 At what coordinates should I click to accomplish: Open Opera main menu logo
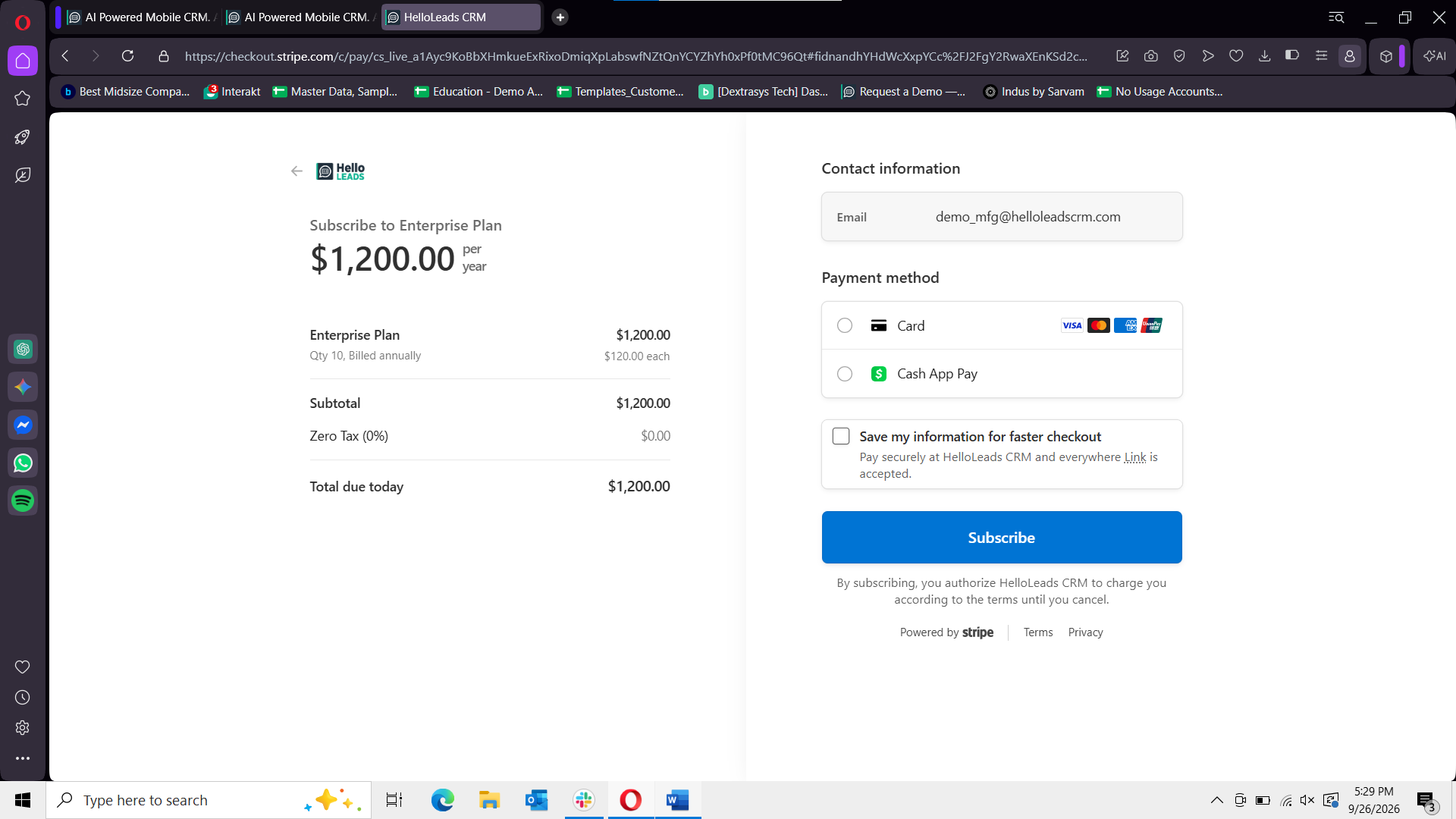[23, 23]
